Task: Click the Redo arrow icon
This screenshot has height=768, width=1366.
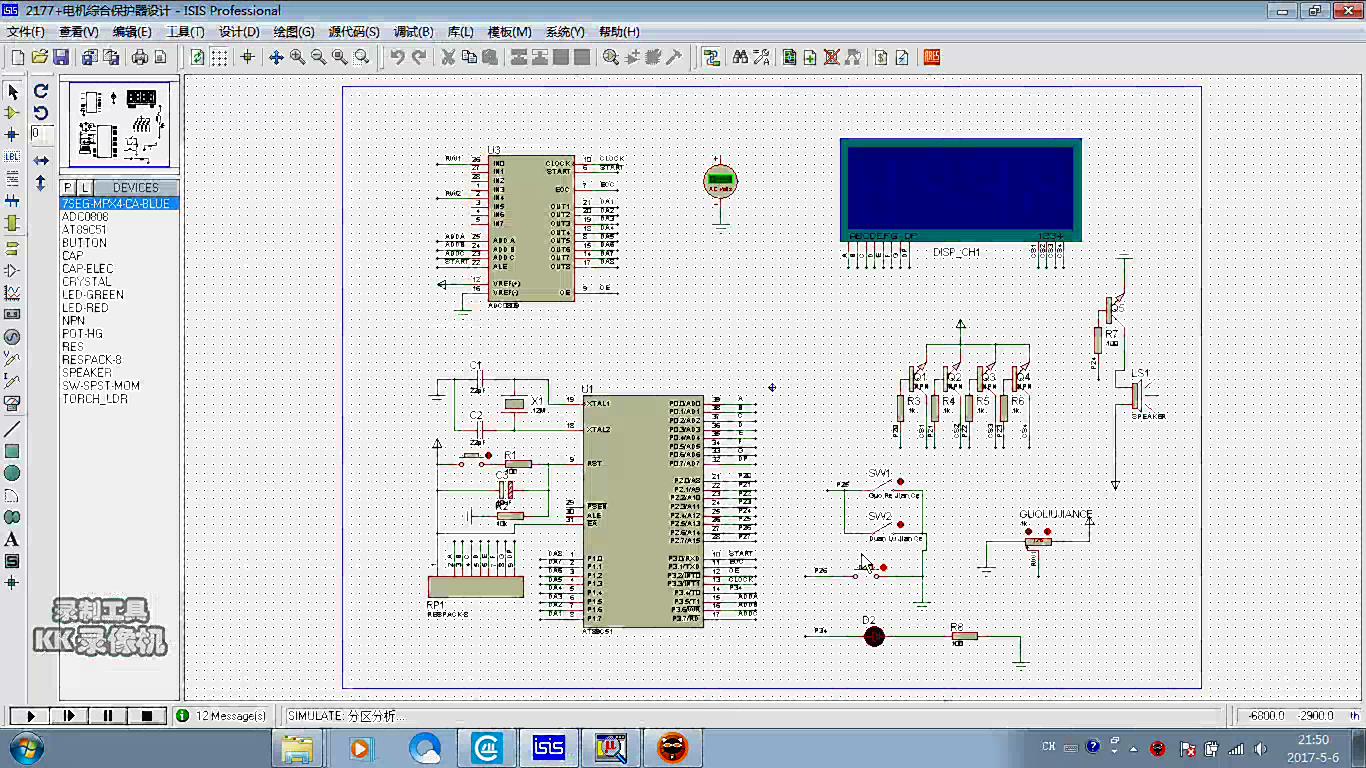Action: point(418,57)
